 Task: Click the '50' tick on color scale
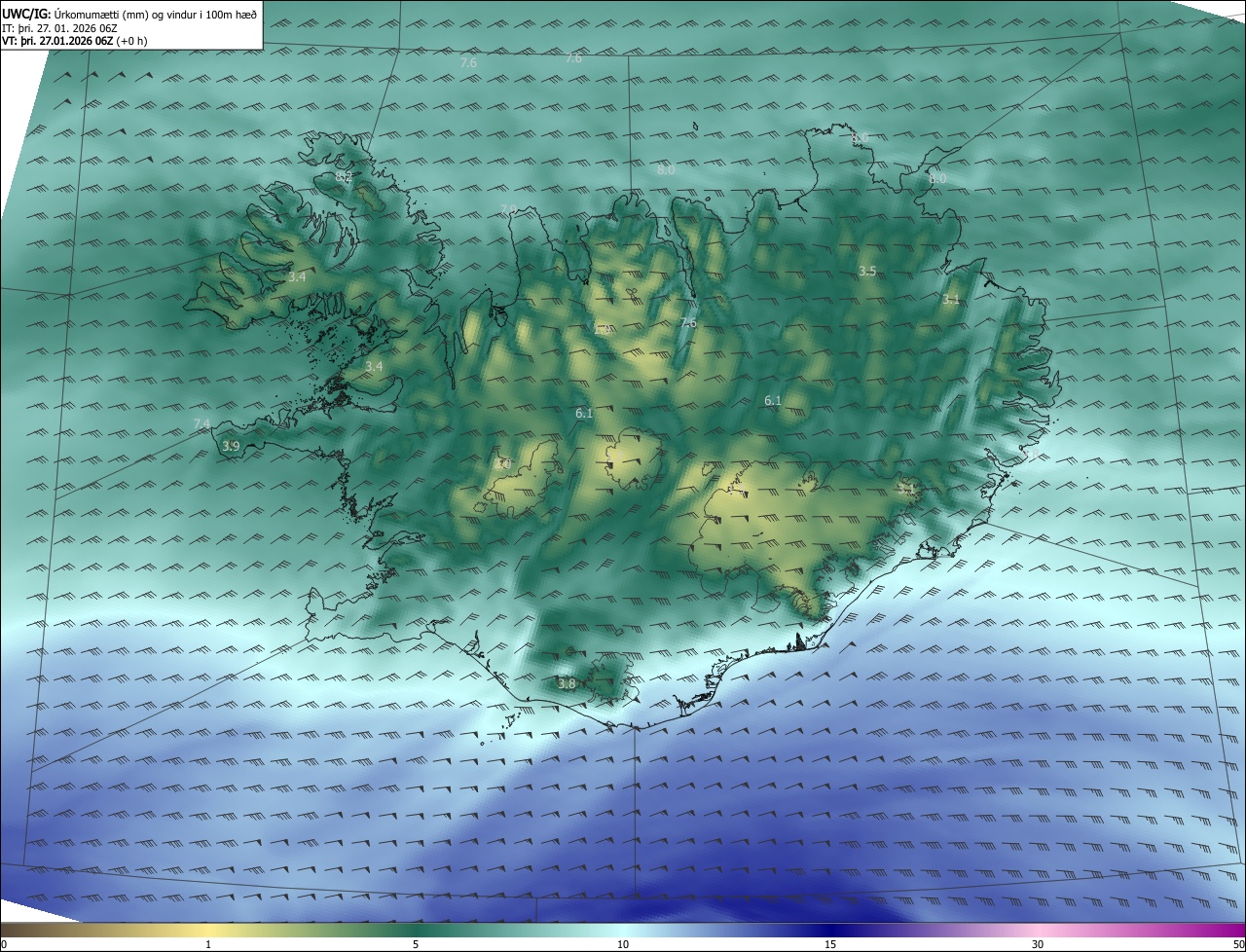(1238, 944)
